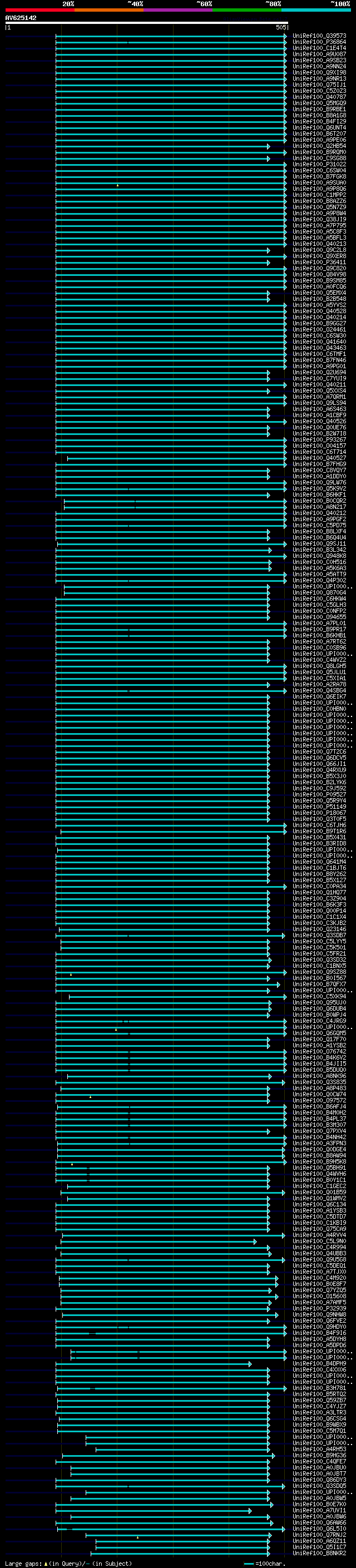Select hit label UniRef100_B7FGK8

(x=319, y=176)
